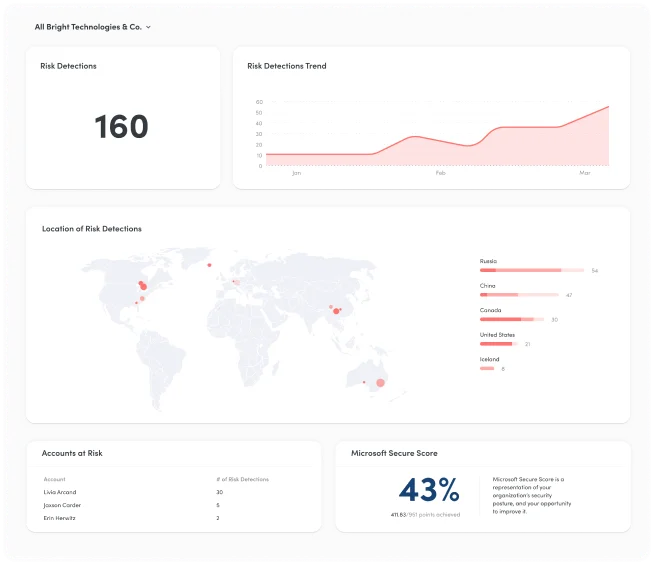Click the large risk dot in eastern Canada
The height and width of the screenshot is (565, 654).
(143, 287)
